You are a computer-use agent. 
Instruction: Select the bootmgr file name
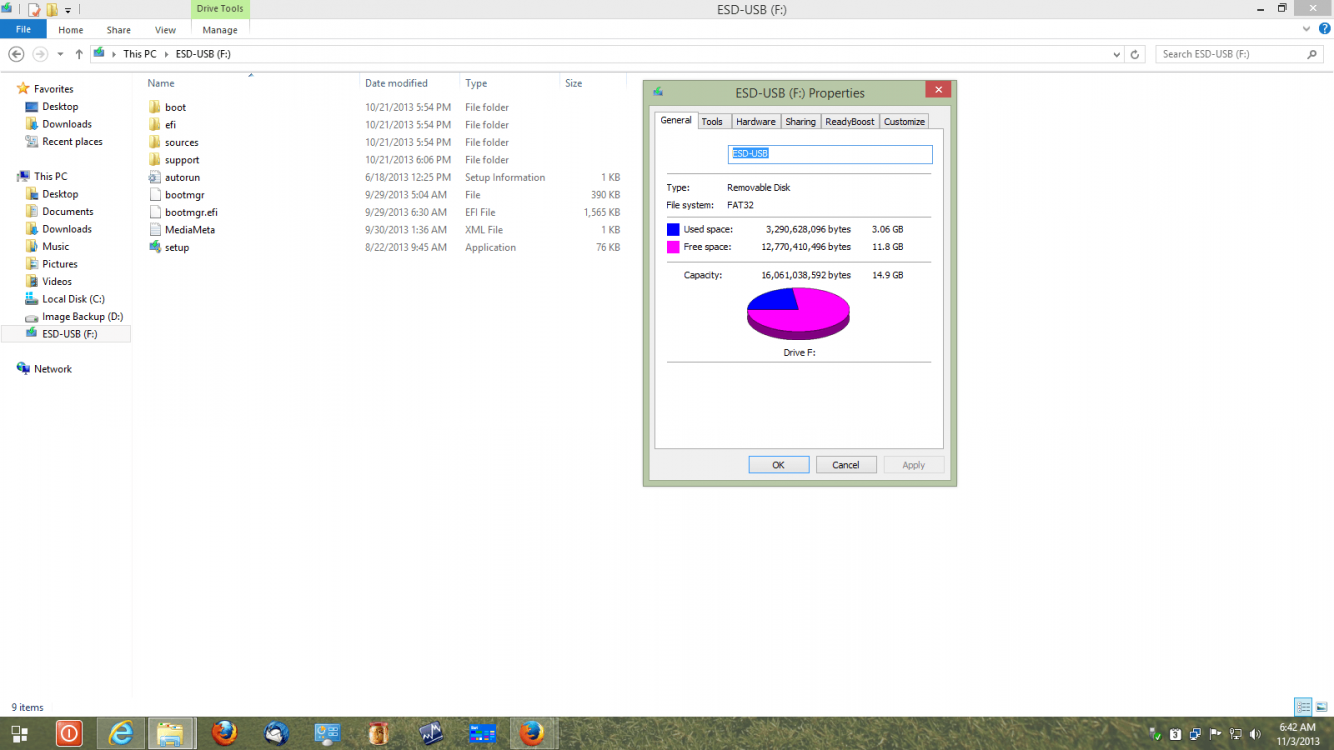[x=183, y=195]
